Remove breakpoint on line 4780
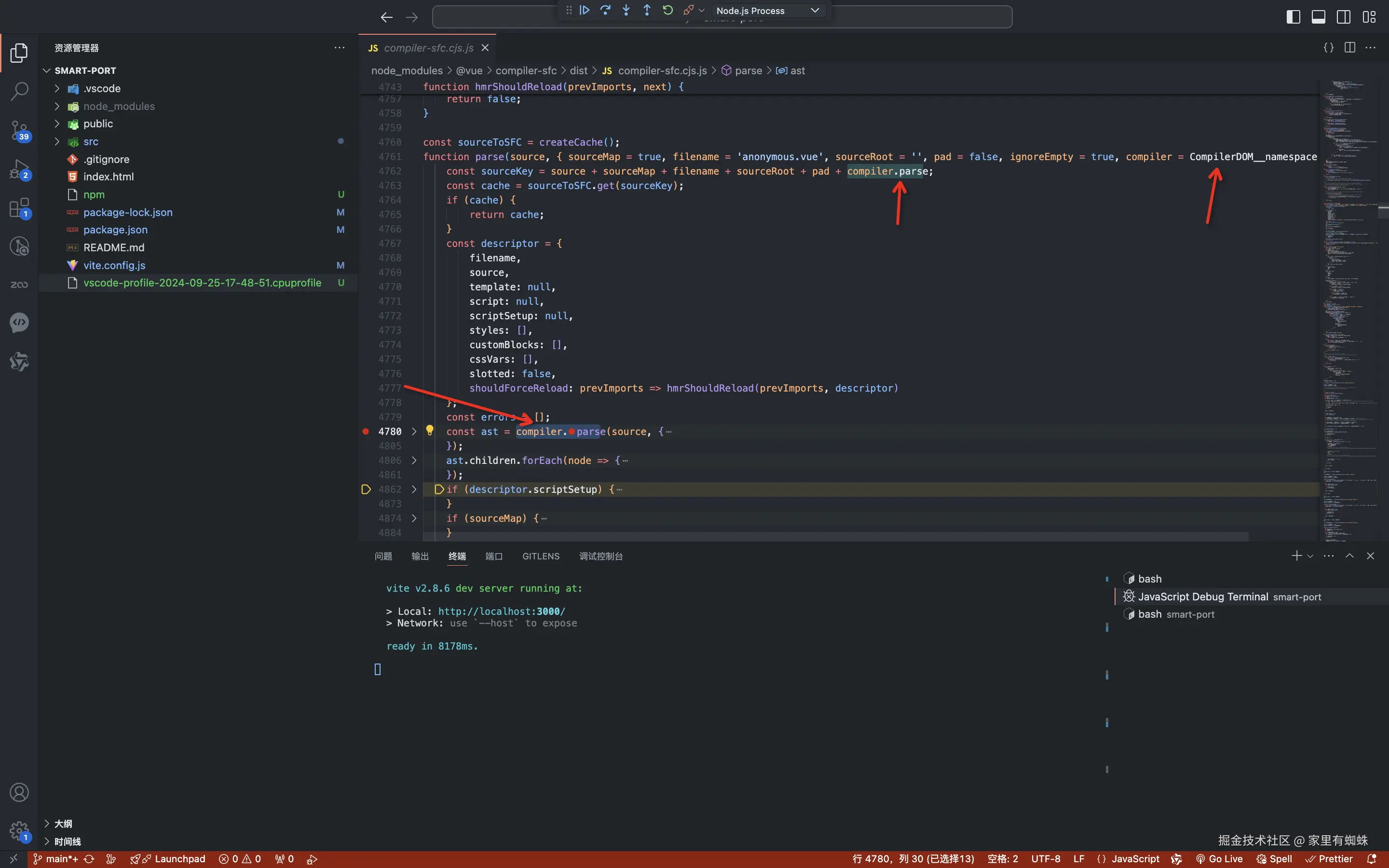Image resolution: width=1389 pixels, height=868 pixels. pos(366,431)
